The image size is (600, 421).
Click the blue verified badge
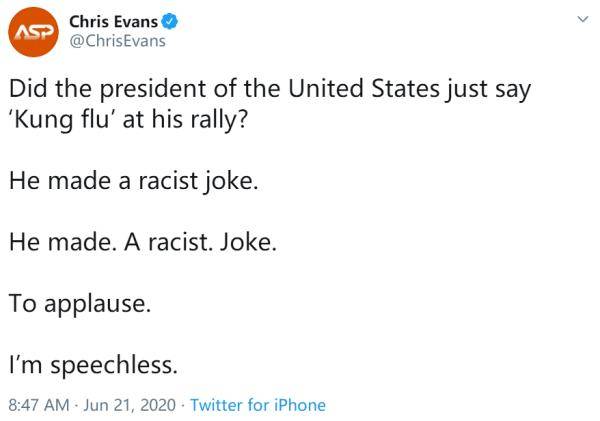[x=173, y=22]
